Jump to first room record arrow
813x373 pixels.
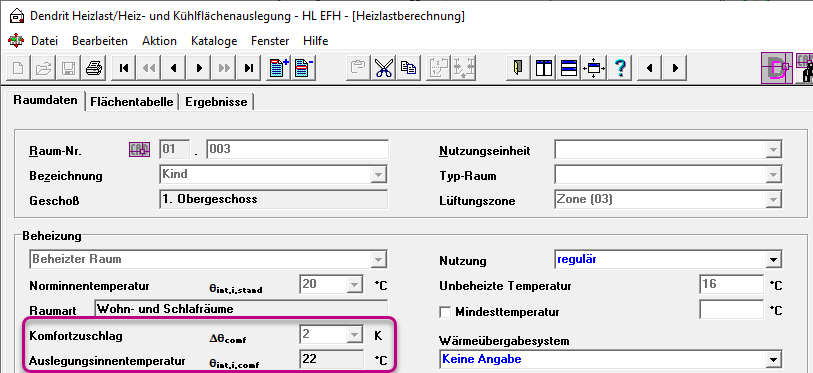click(123, 68)
